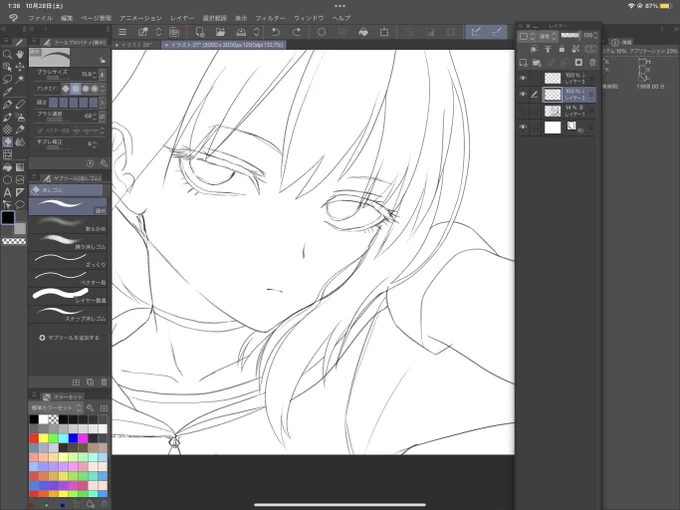This screenshot has width=680, height=510.
Task: Select the Text tool
Action: coord(7,192)
